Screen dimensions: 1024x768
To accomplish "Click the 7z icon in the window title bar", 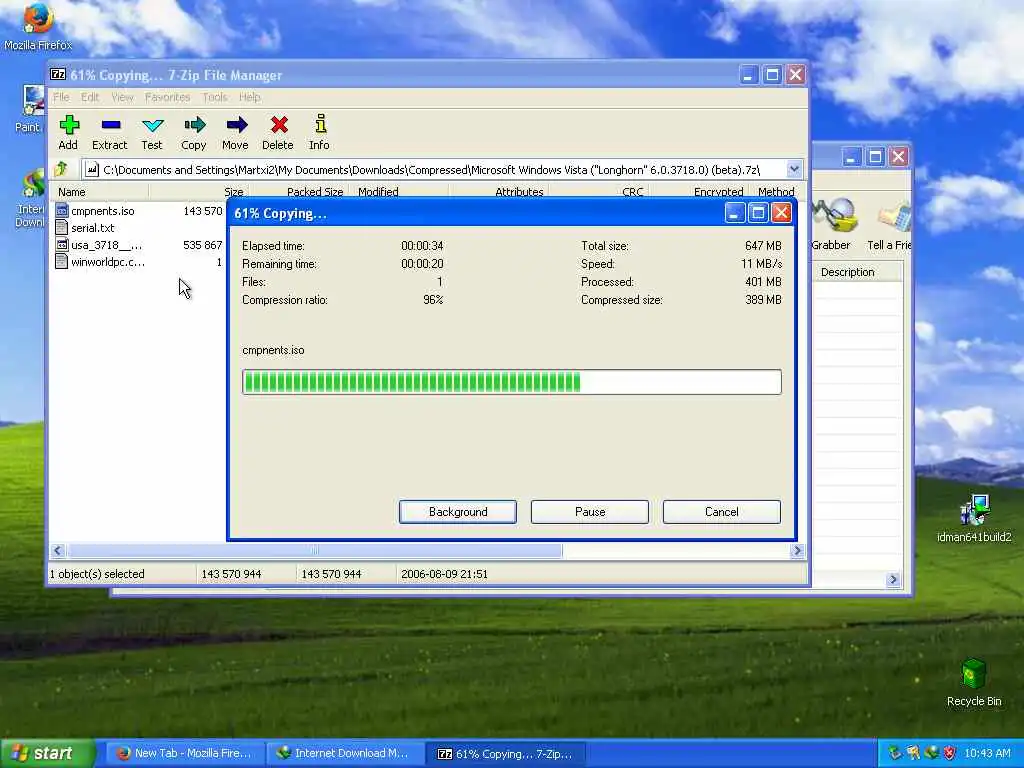I will click(x=58, y=74).
